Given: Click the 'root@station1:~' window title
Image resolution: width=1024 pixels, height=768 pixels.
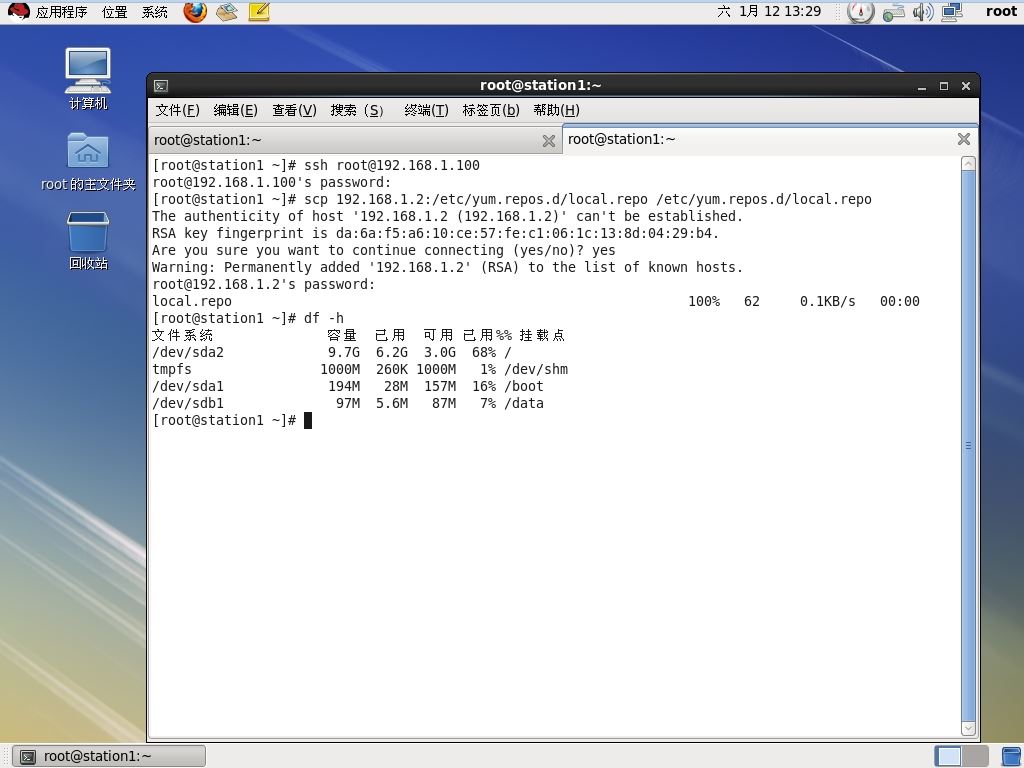Looking at the screenshot, I should (x=541, y=86).
